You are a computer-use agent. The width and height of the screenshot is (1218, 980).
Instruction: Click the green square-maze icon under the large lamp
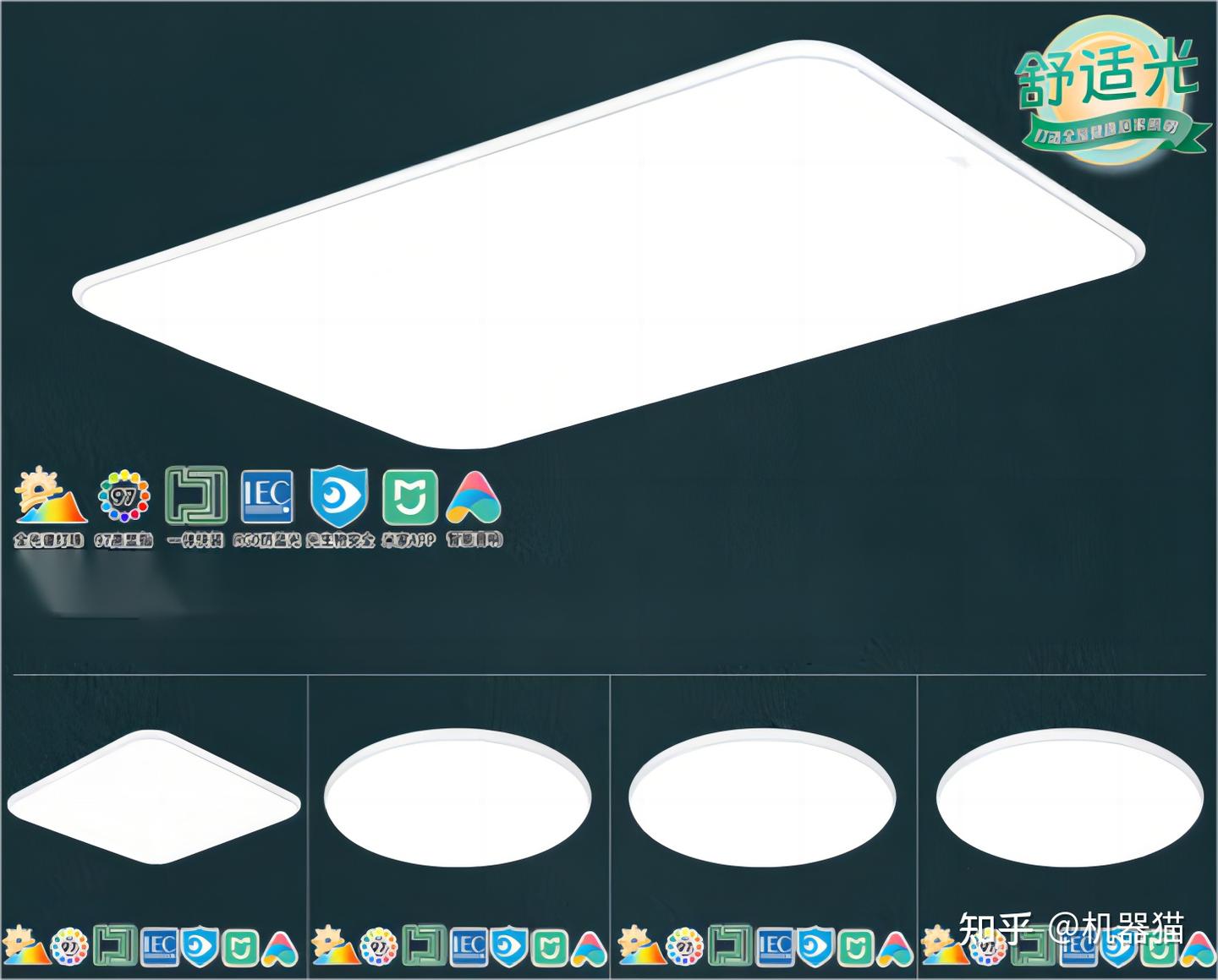196,495
